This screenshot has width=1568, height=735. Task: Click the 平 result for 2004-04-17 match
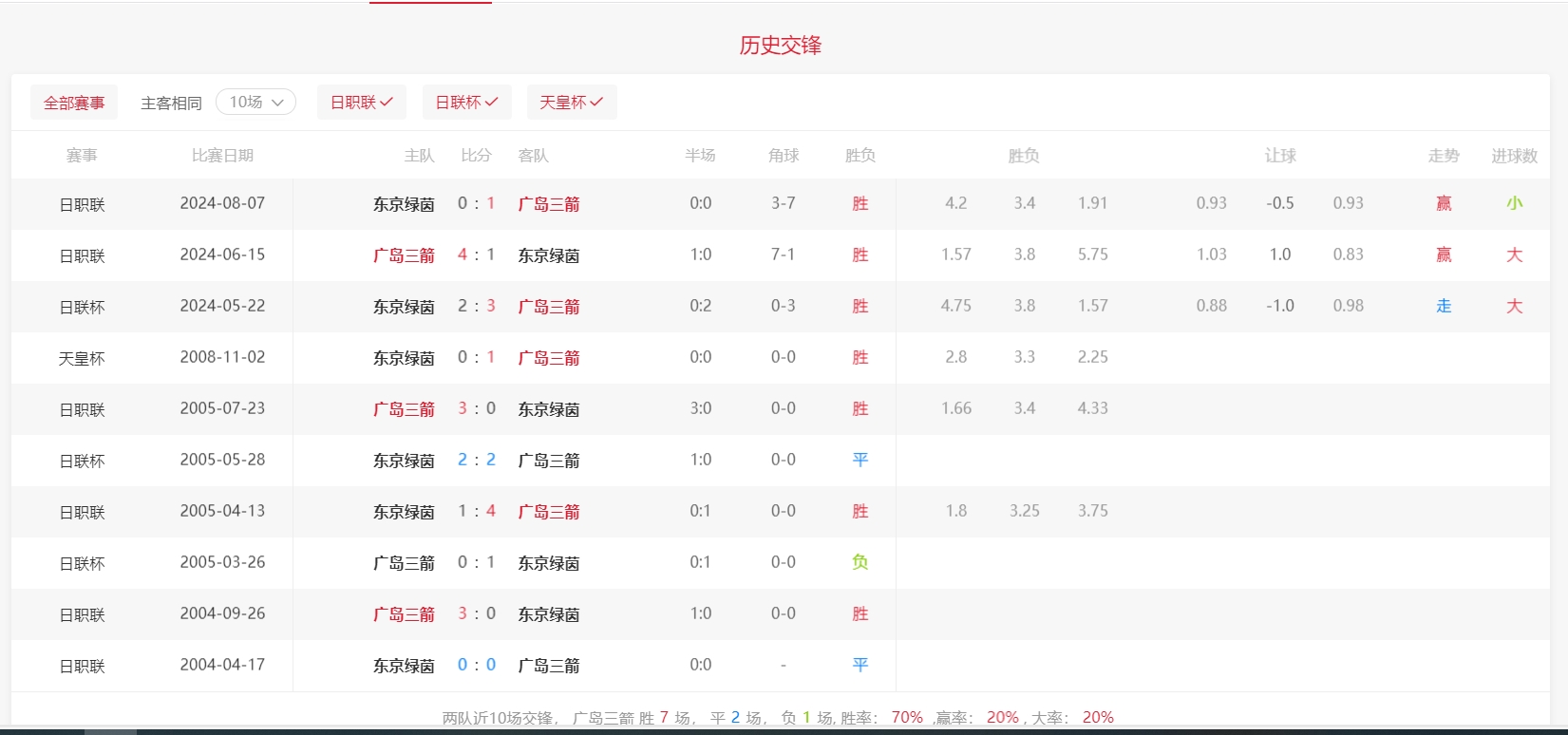click(860, 665)
